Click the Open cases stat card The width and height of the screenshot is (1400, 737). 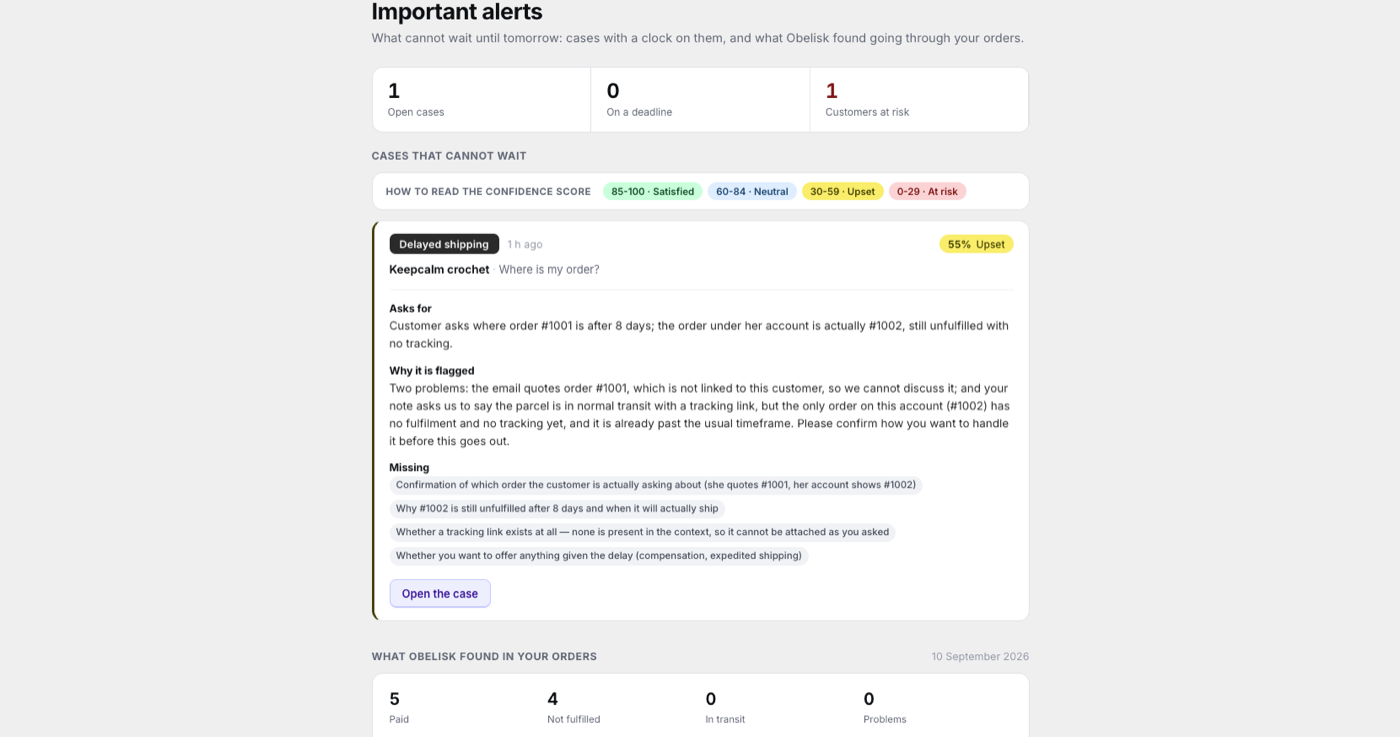(x=481, y=100)
